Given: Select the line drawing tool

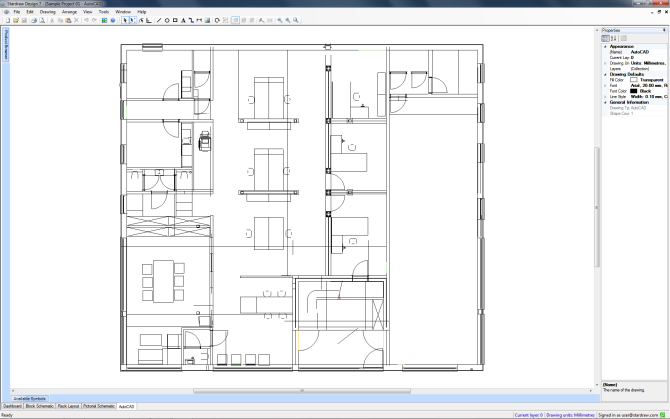Looking at the screenshot, I should (x=157, y=20).
